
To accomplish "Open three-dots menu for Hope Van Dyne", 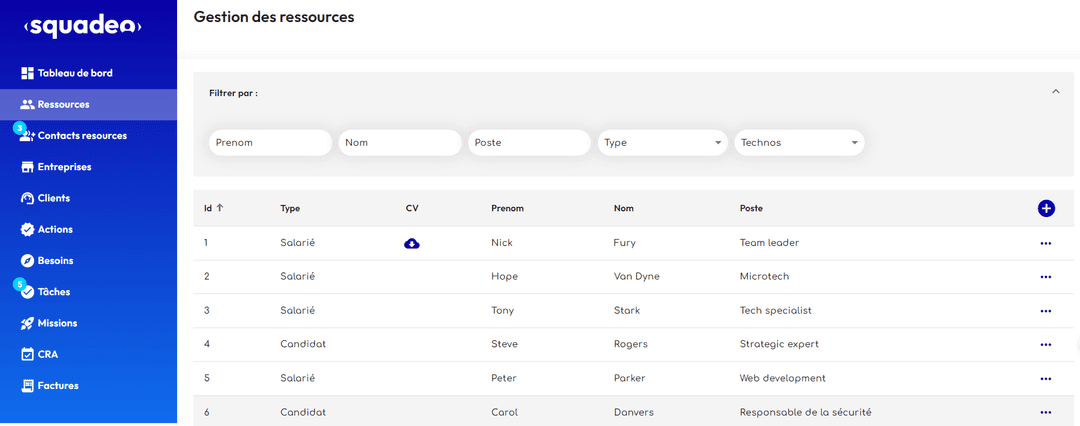I will (x=1046, y=277).
